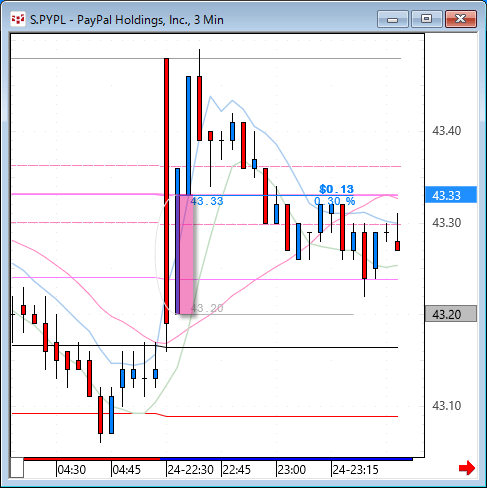Click the gray 43.20 price marker on the scale
Viewport: 487px width, 488px height.
pos(451,314)
